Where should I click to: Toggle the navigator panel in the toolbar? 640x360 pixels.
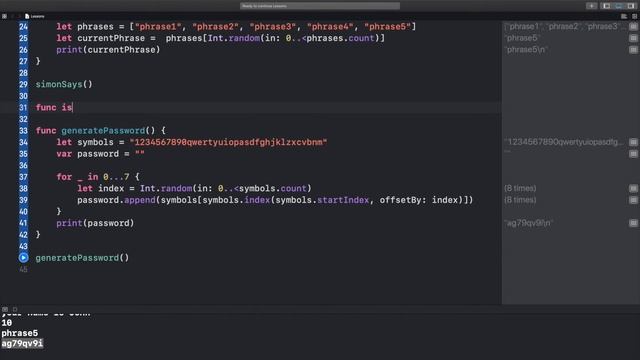pyautogui.click(x=607, y=6)
